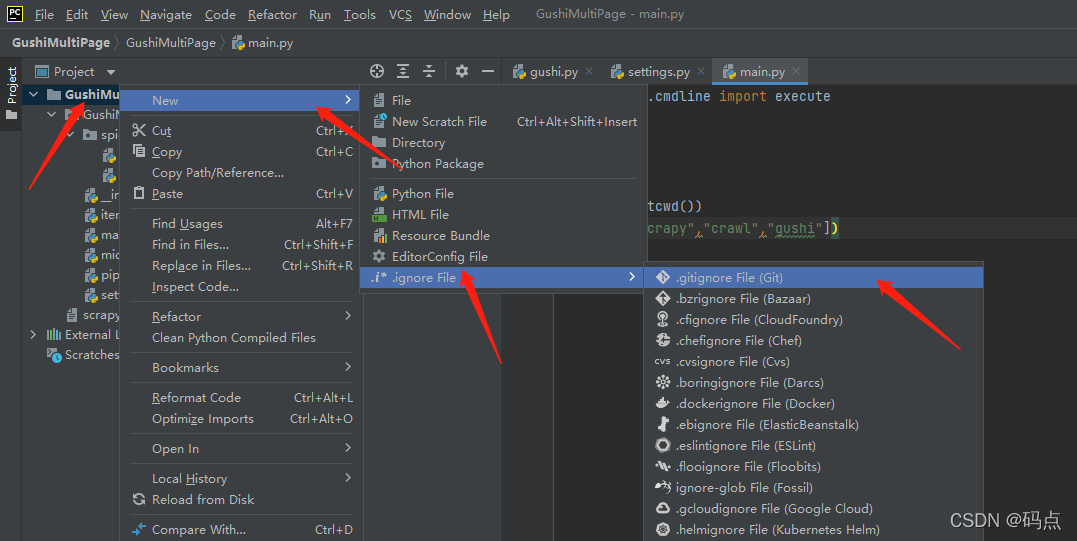Image resolution: width=1077 pixels, height=541 pixels.
Task: Choose Inspect Code
Action: tap(240, 286)
